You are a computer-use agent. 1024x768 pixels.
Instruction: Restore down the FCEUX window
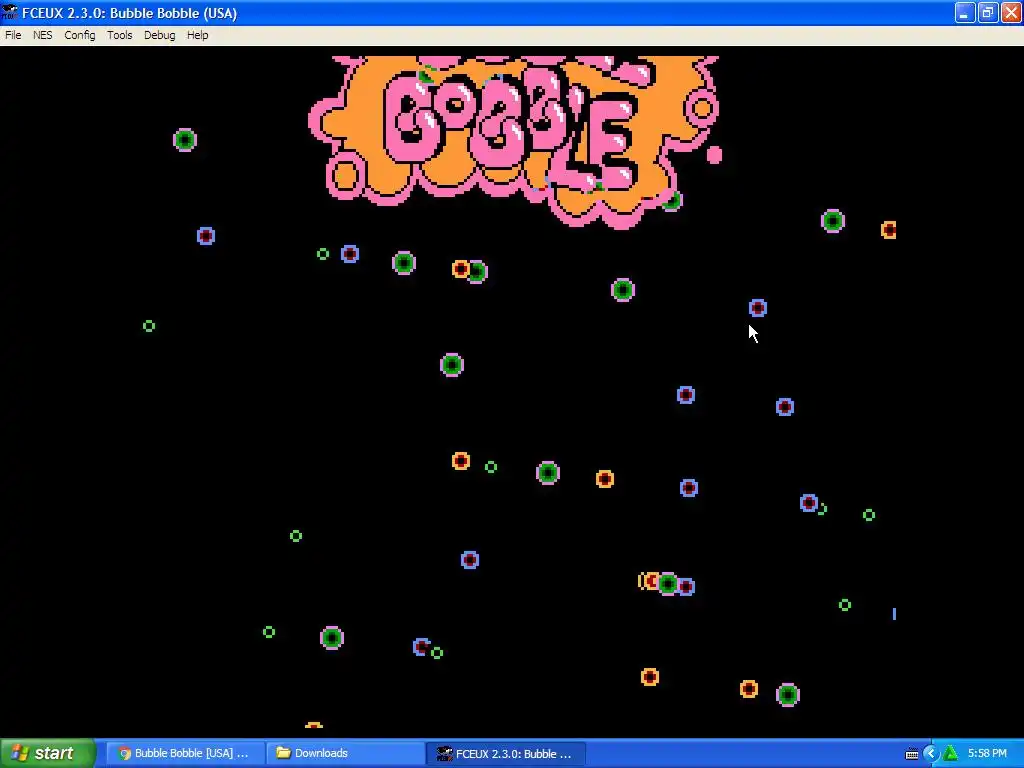point(988,12)
